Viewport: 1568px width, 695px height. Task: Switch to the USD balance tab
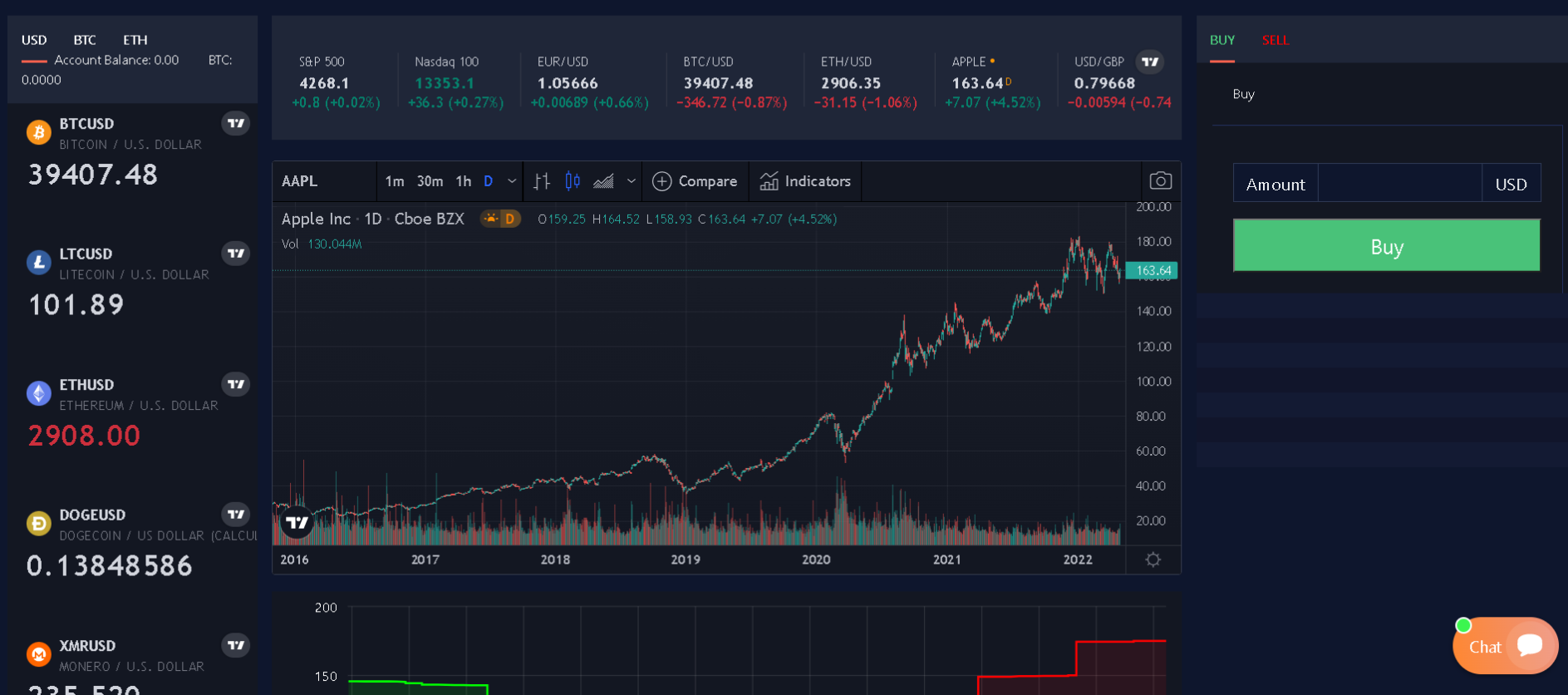[x=34, y=40]
